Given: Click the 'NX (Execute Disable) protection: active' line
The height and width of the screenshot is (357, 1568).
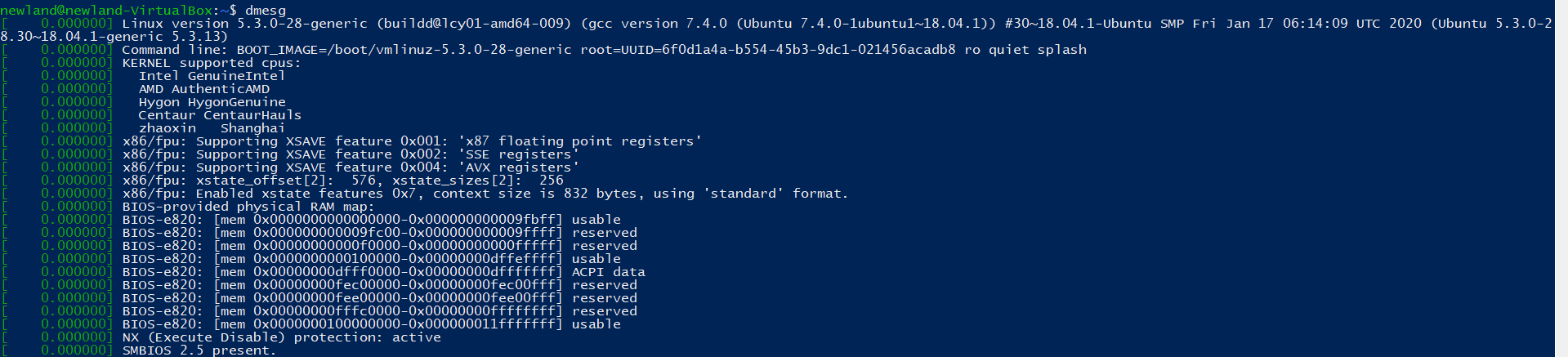Looking at the screenshot, I should pyautogui.click(x=281, y=337).
